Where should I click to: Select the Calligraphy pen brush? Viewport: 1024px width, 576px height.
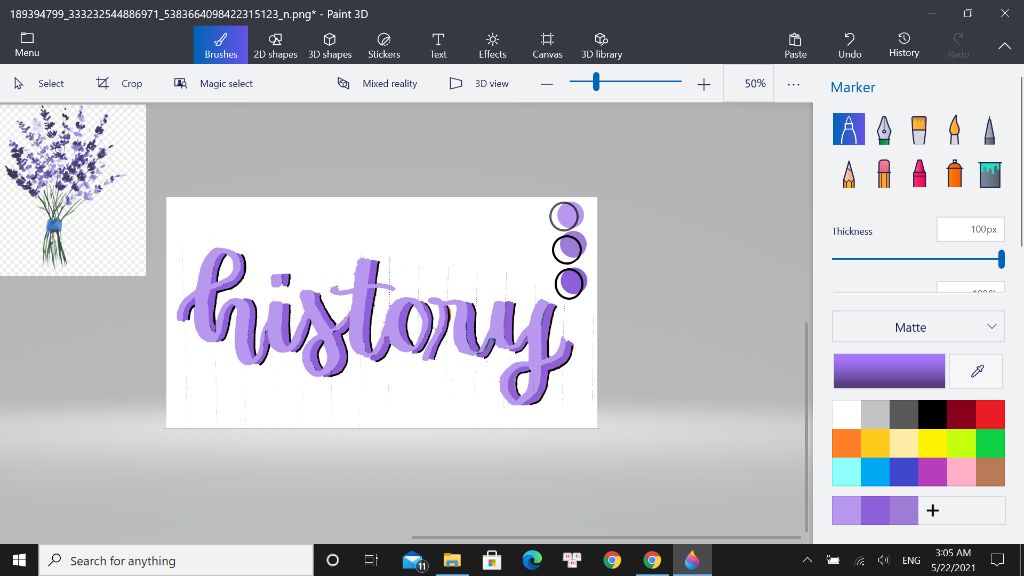point(884,129)
